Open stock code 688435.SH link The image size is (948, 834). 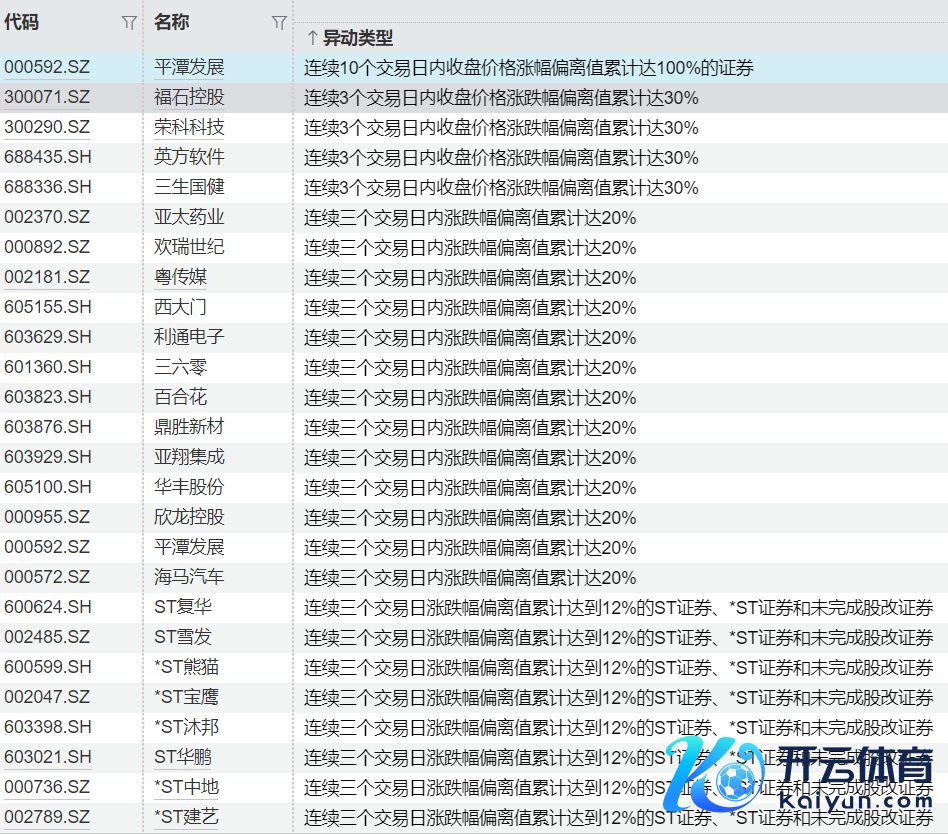coord(47,158)
